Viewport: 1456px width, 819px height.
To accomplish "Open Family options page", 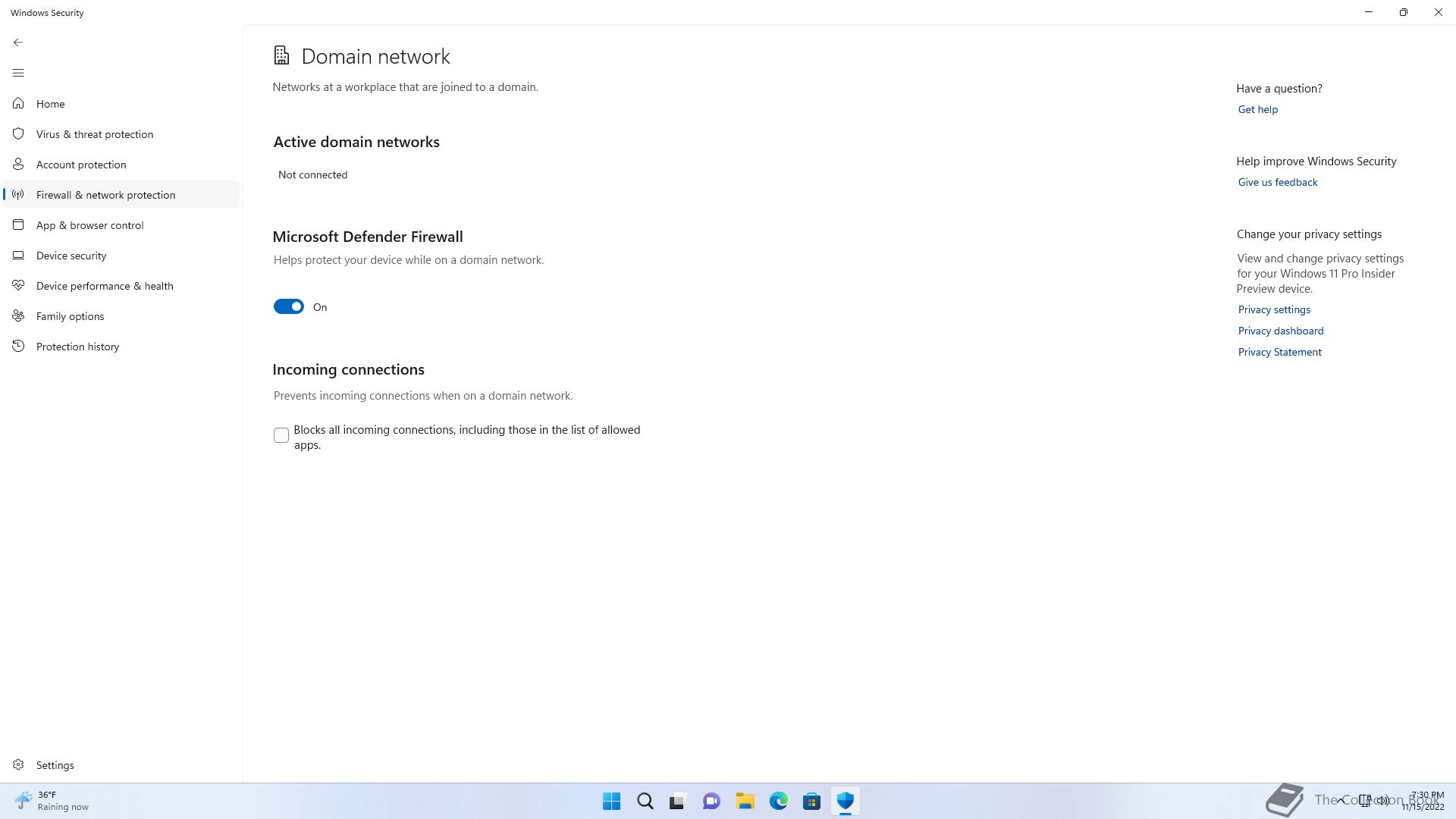I will [121, 315].
